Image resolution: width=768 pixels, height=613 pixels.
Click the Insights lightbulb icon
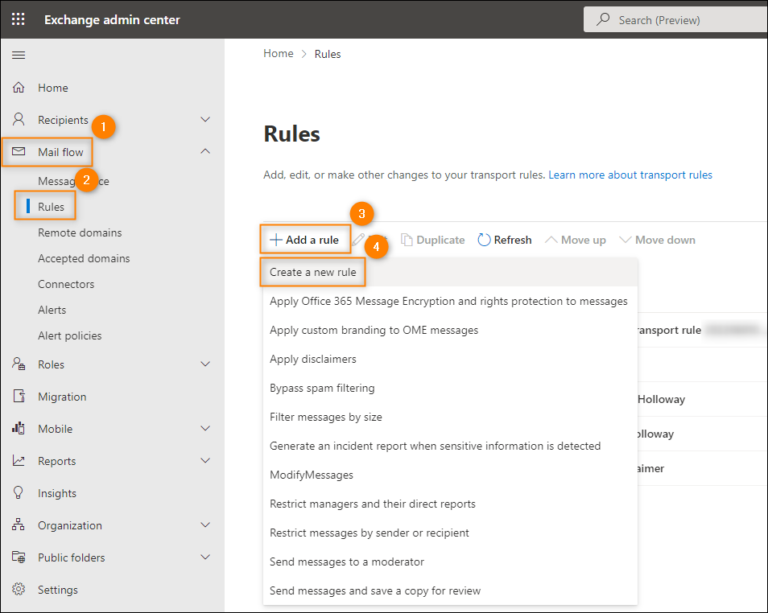pos(18,493)
